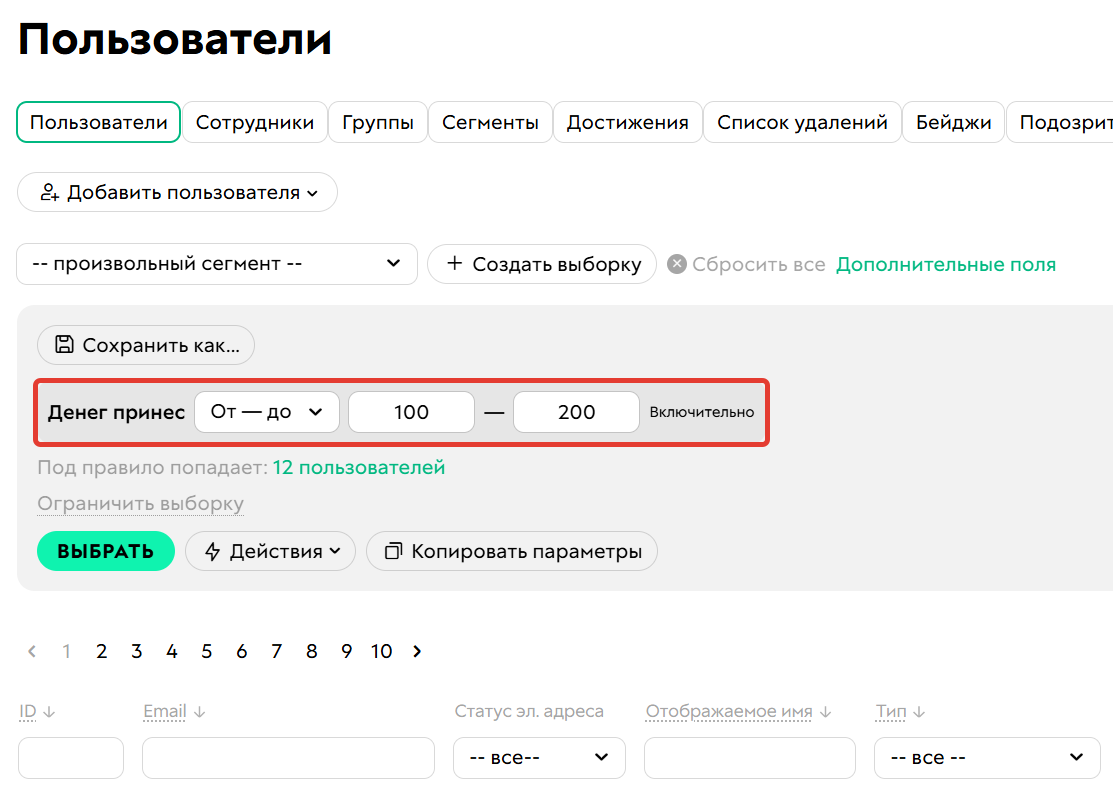
Task: Go to page 5 in pagination
Action: tap(206, 651)
